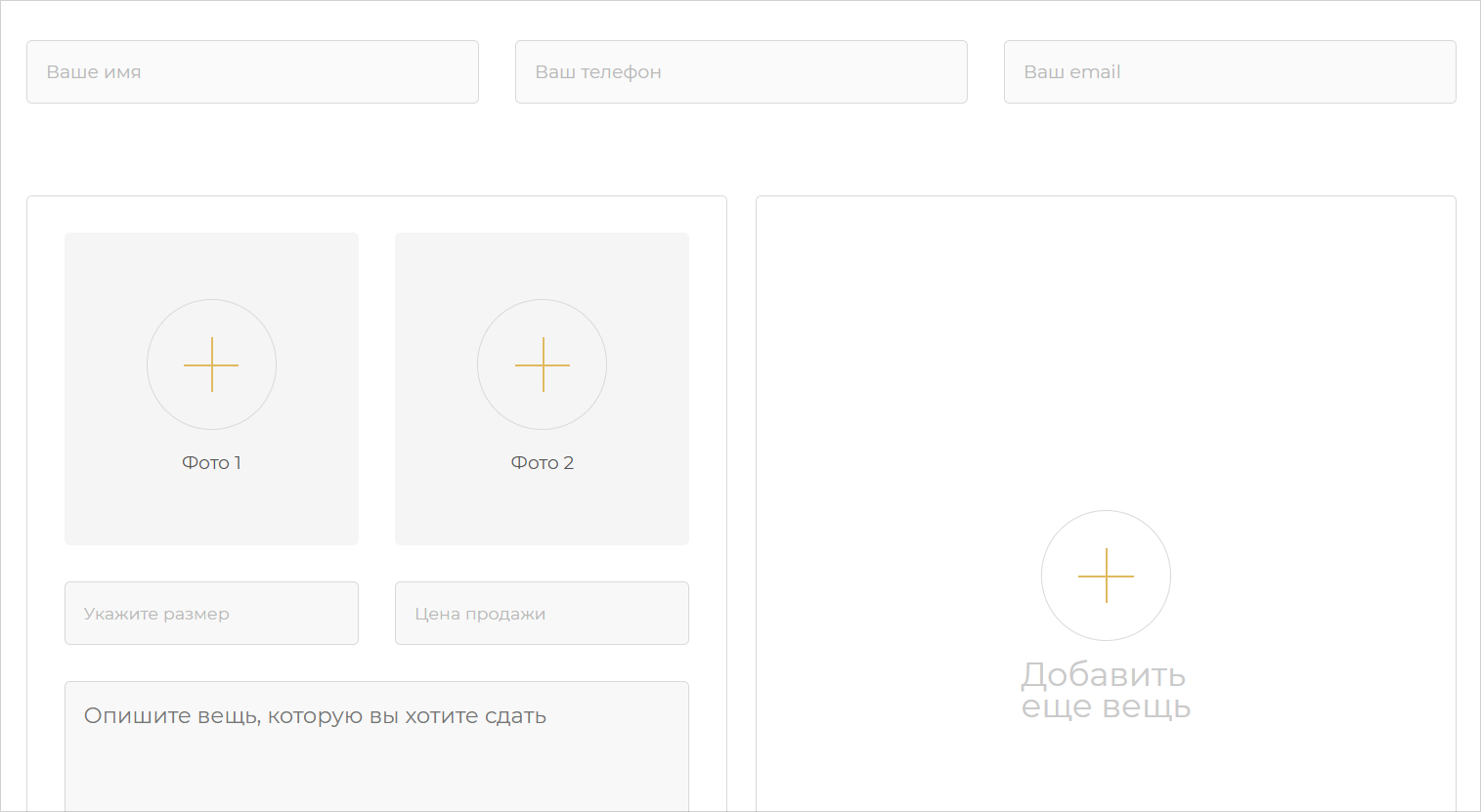This screenshot has width=1481, height=812.
Task: Click the Фото 1 label
Action: (x=211, y=463)
